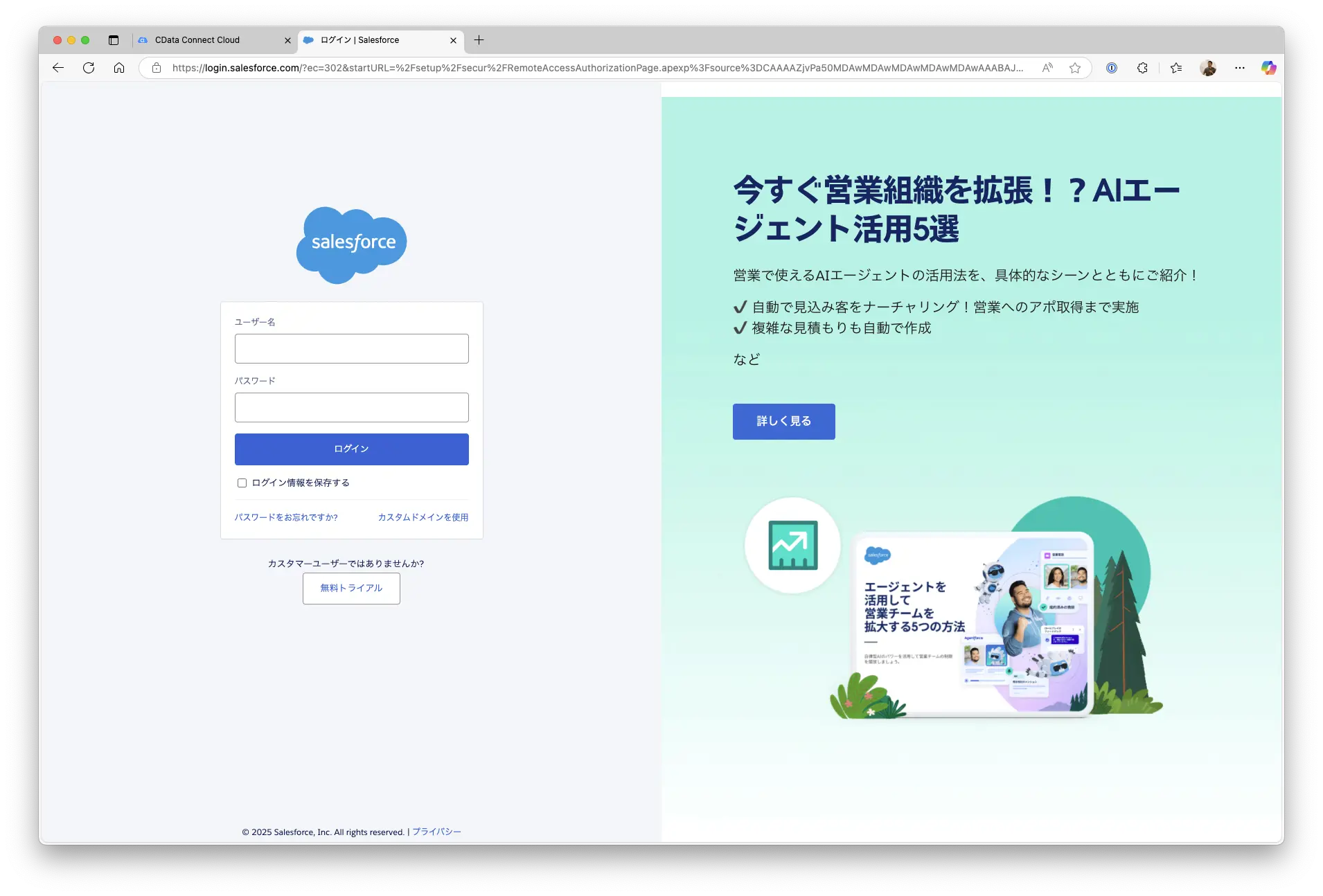Launch the Copilot sidebar icon
The image size is (1323, 896).
pyautogui.click(x=1268, y=68)
